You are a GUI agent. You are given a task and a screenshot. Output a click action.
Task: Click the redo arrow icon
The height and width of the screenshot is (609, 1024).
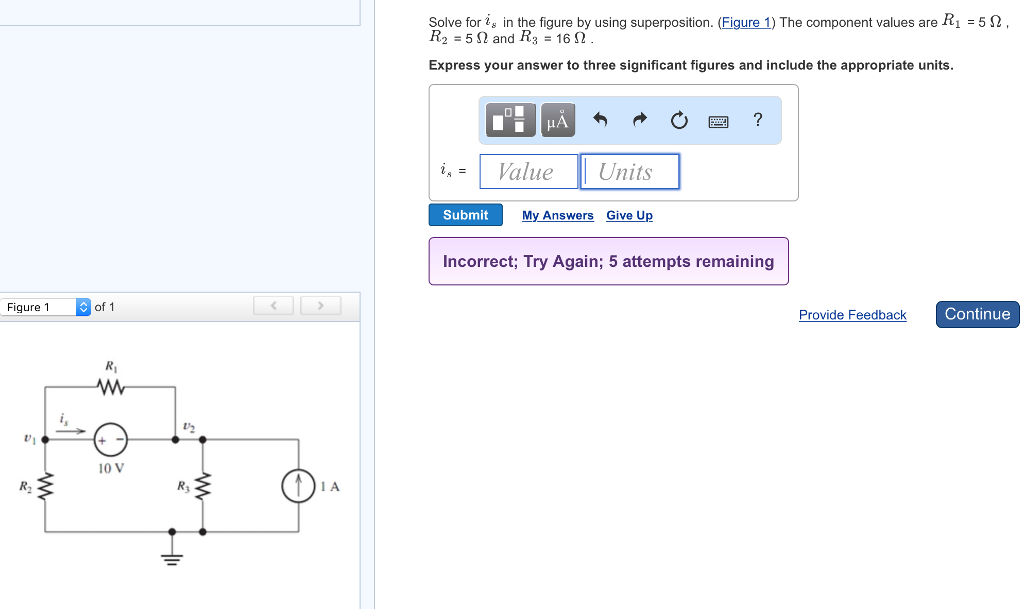point(638,119)
